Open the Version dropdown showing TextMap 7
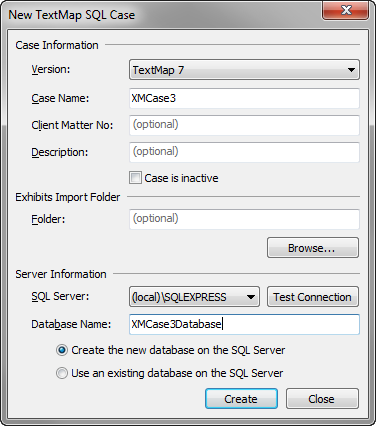 [244, 70]
